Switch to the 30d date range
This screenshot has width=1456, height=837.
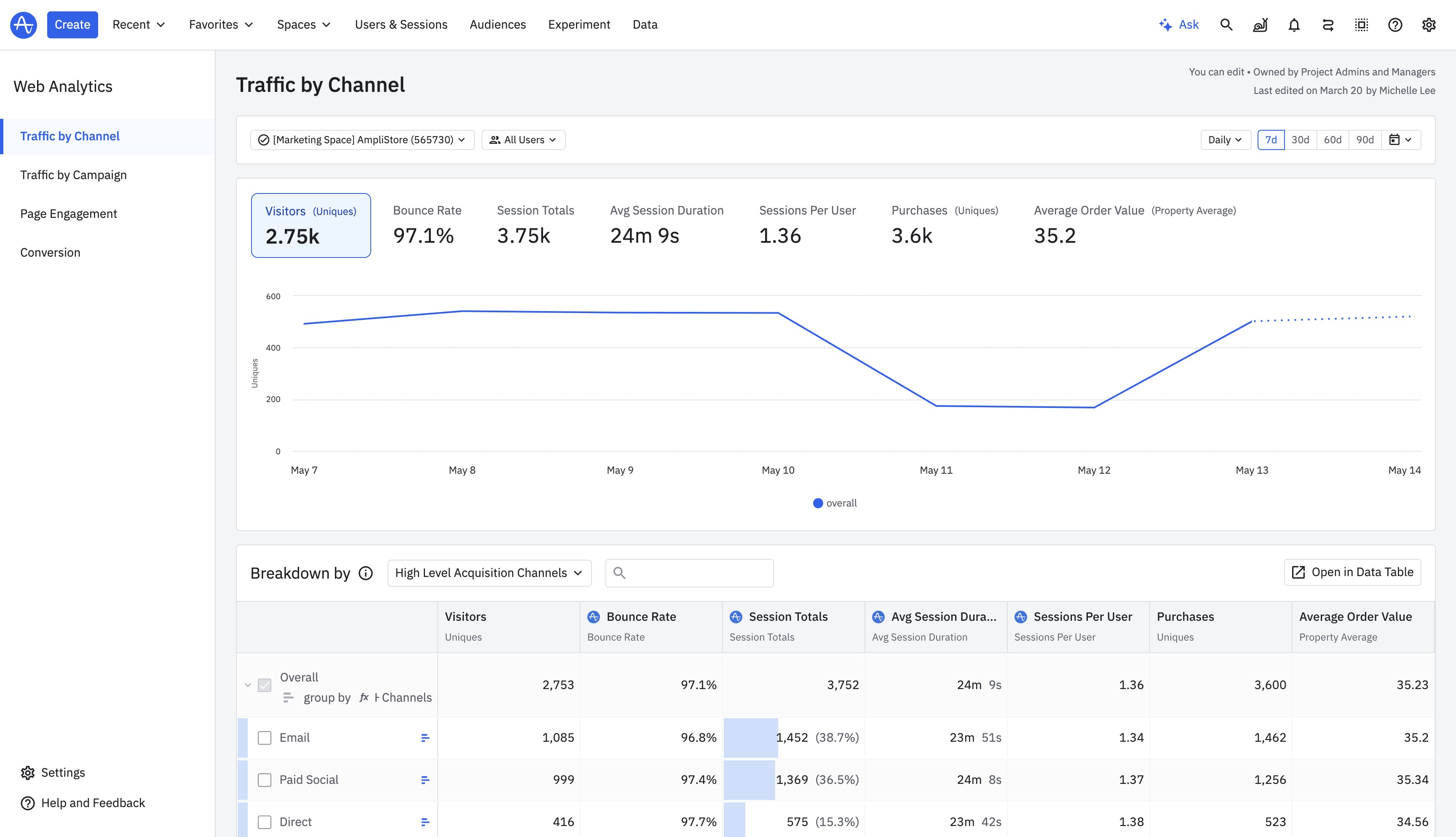1300,139
